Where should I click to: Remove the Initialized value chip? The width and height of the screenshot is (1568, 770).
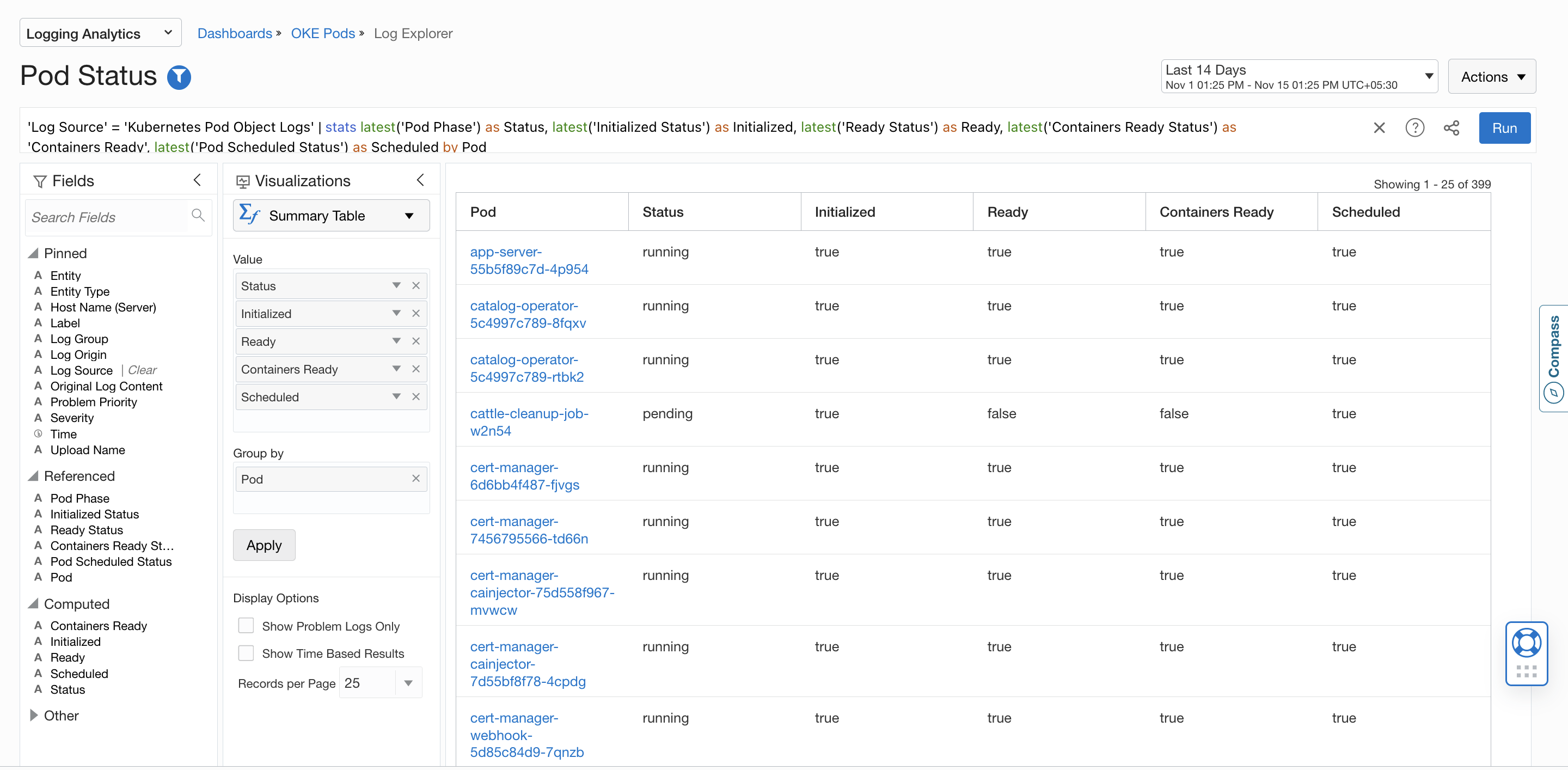coord(416,313)
